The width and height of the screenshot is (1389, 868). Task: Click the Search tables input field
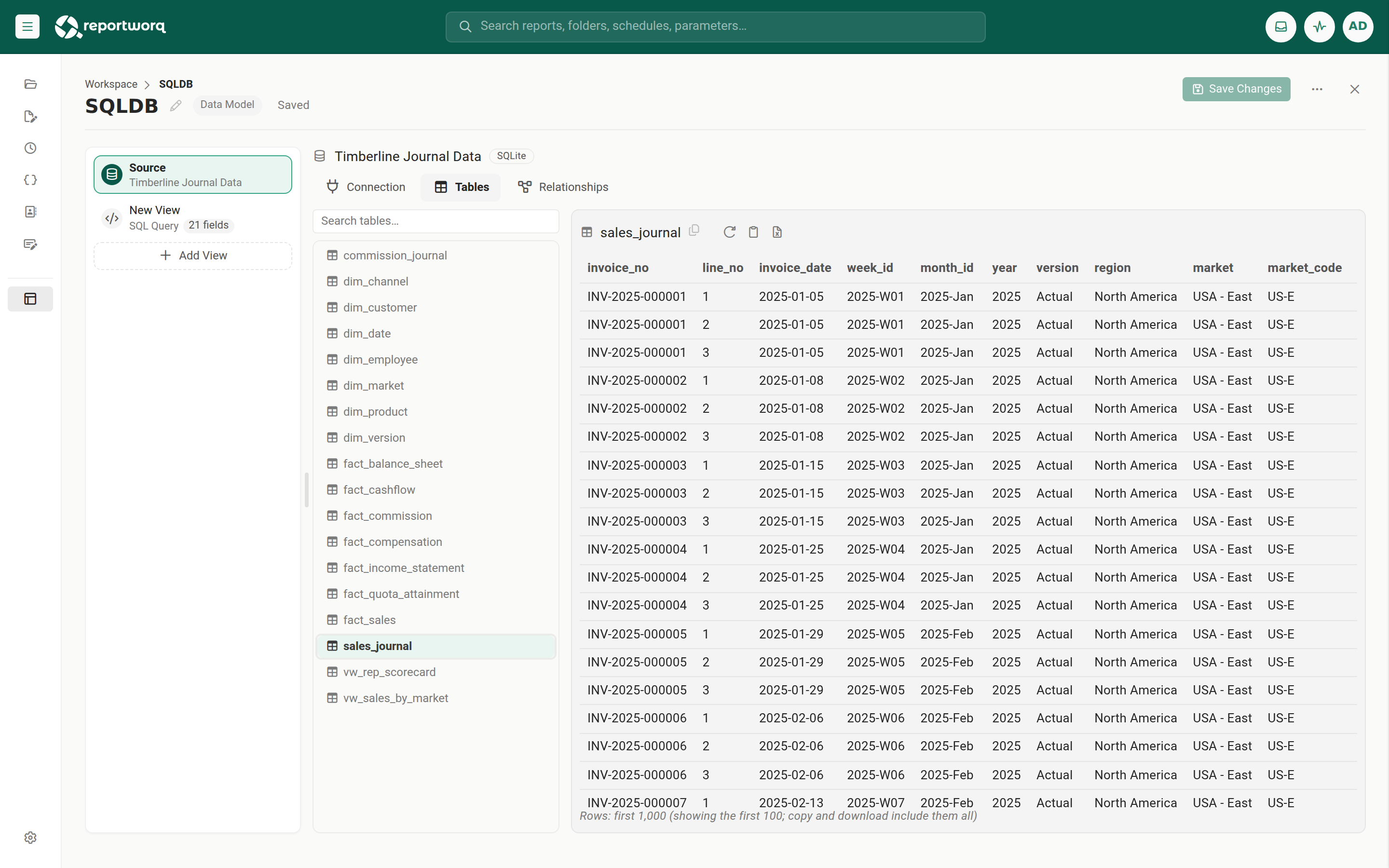pyautogui.click(x=436, y=221)
